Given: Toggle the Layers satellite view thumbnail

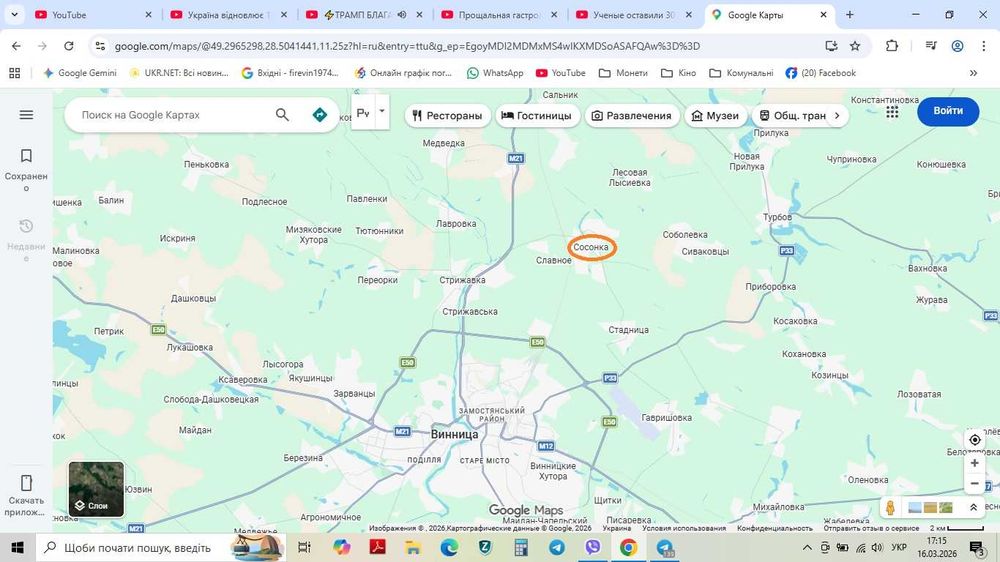Looking at the screenshot, I should pyautogui.click(x=96, y=489).
